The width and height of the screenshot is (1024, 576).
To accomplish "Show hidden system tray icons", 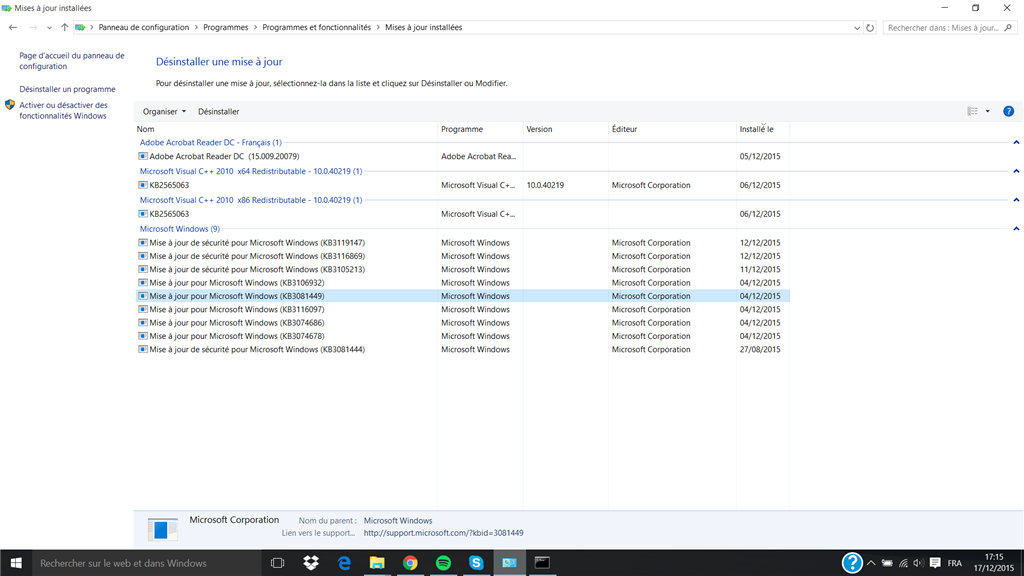I will [x=871, y=563].
